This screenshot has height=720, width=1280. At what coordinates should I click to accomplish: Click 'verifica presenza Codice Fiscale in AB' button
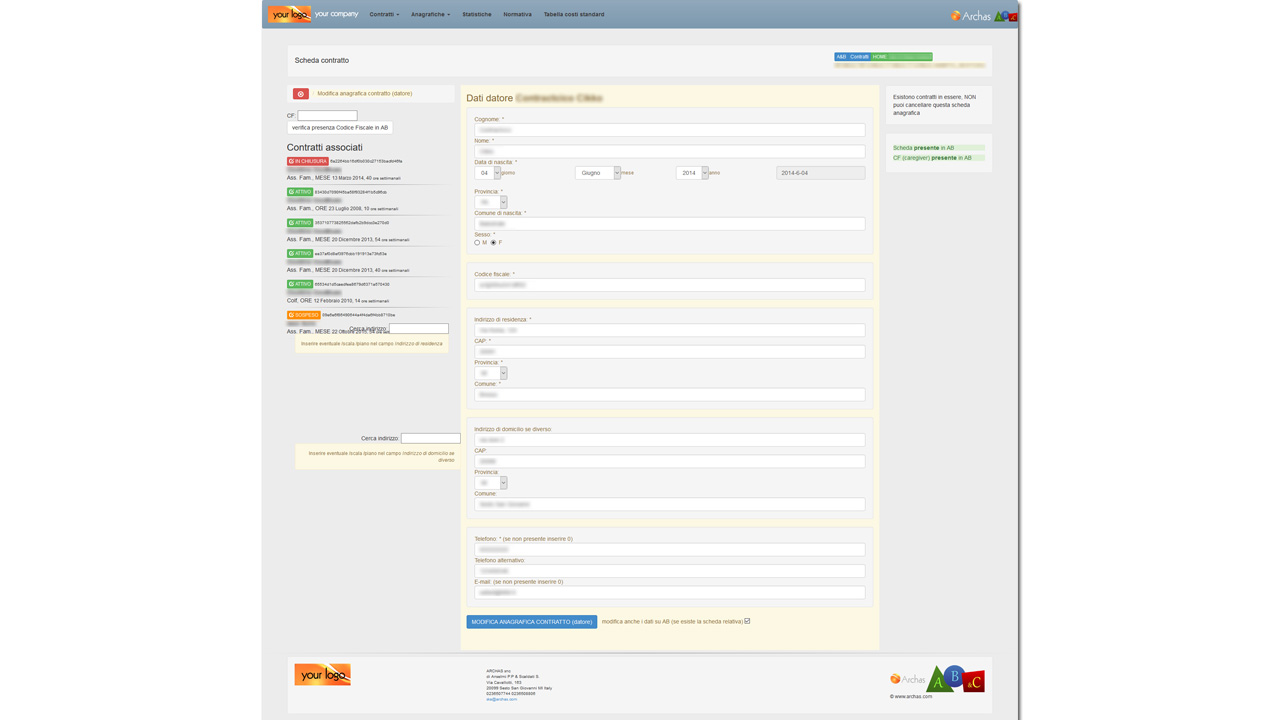pos(340,128)
